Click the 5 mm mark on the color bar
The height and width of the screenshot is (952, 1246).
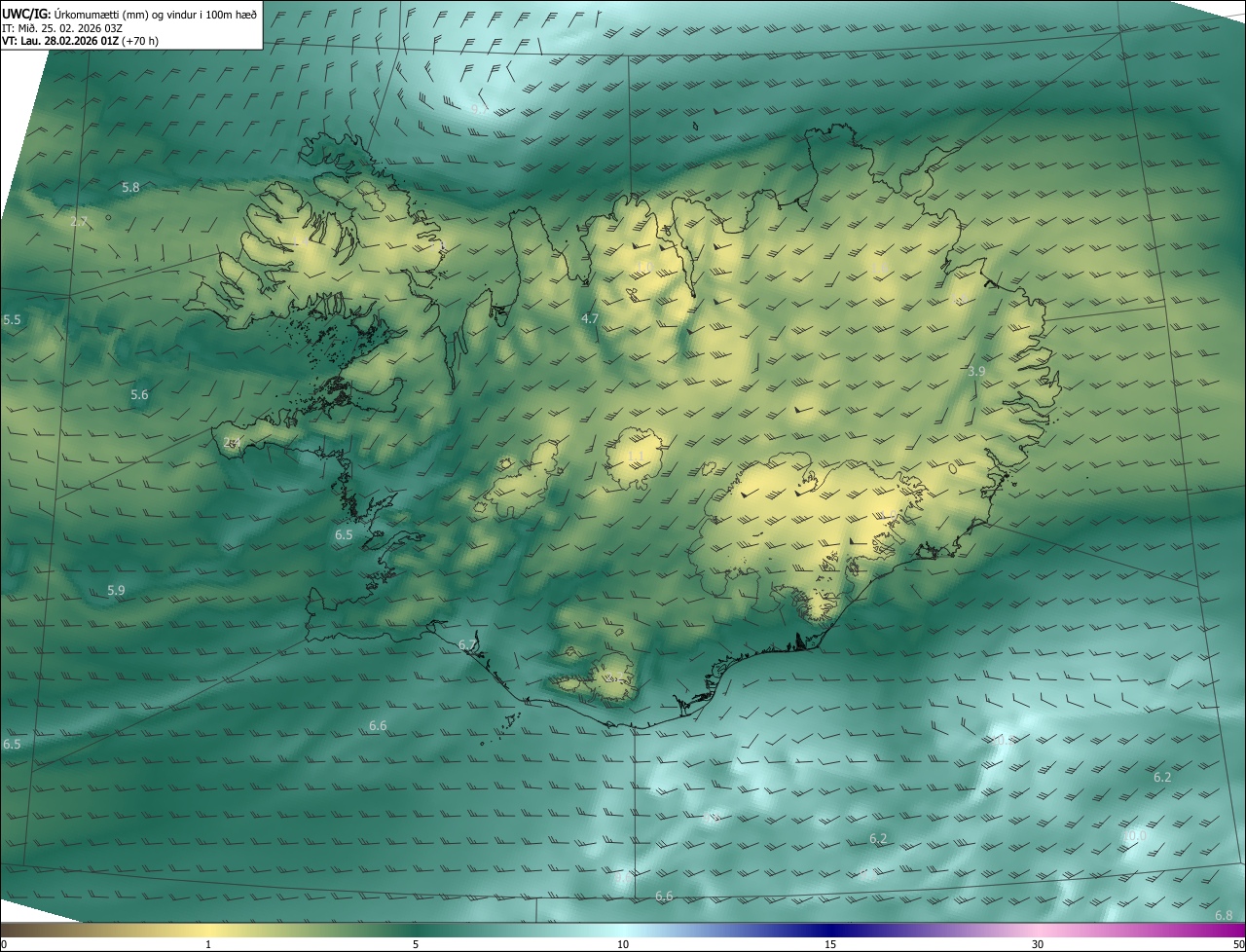click(x=416, y=944)
